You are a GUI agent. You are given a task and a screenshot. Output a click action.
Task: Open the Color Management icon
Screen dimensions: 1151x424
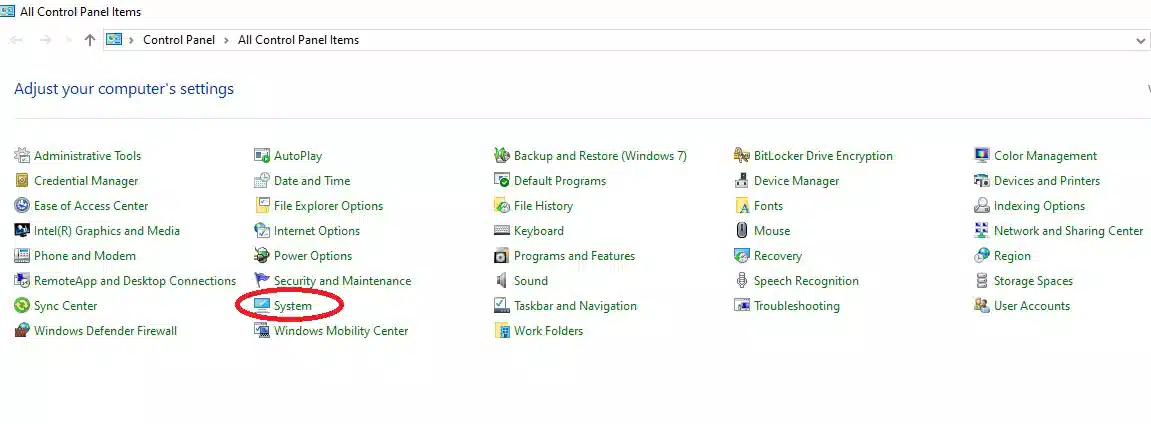click(982, 156)
